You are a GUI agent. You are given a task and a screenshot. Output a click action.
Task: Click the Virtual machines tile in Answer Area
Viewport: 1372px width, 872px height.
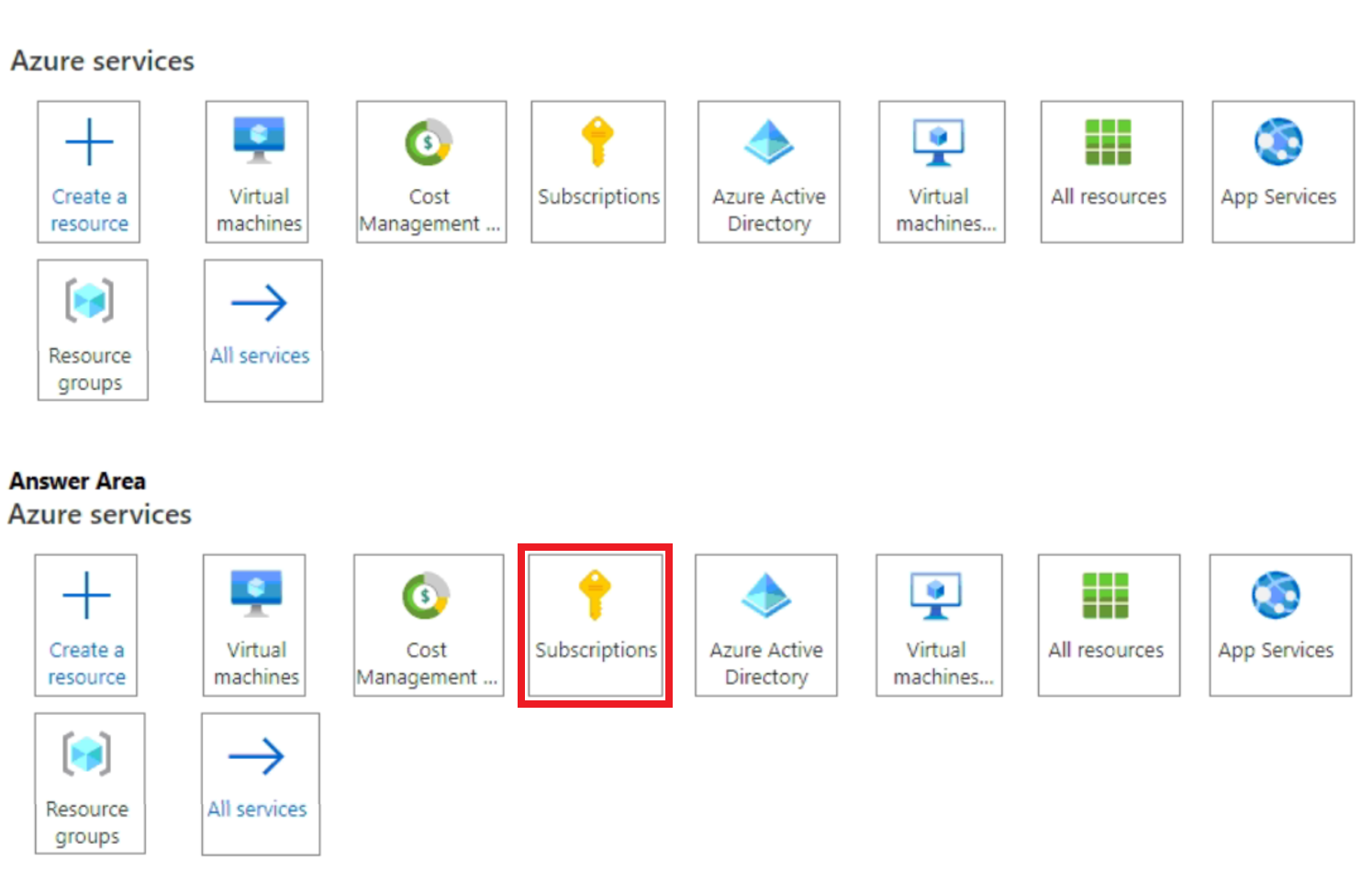click(x=254, y=624)
